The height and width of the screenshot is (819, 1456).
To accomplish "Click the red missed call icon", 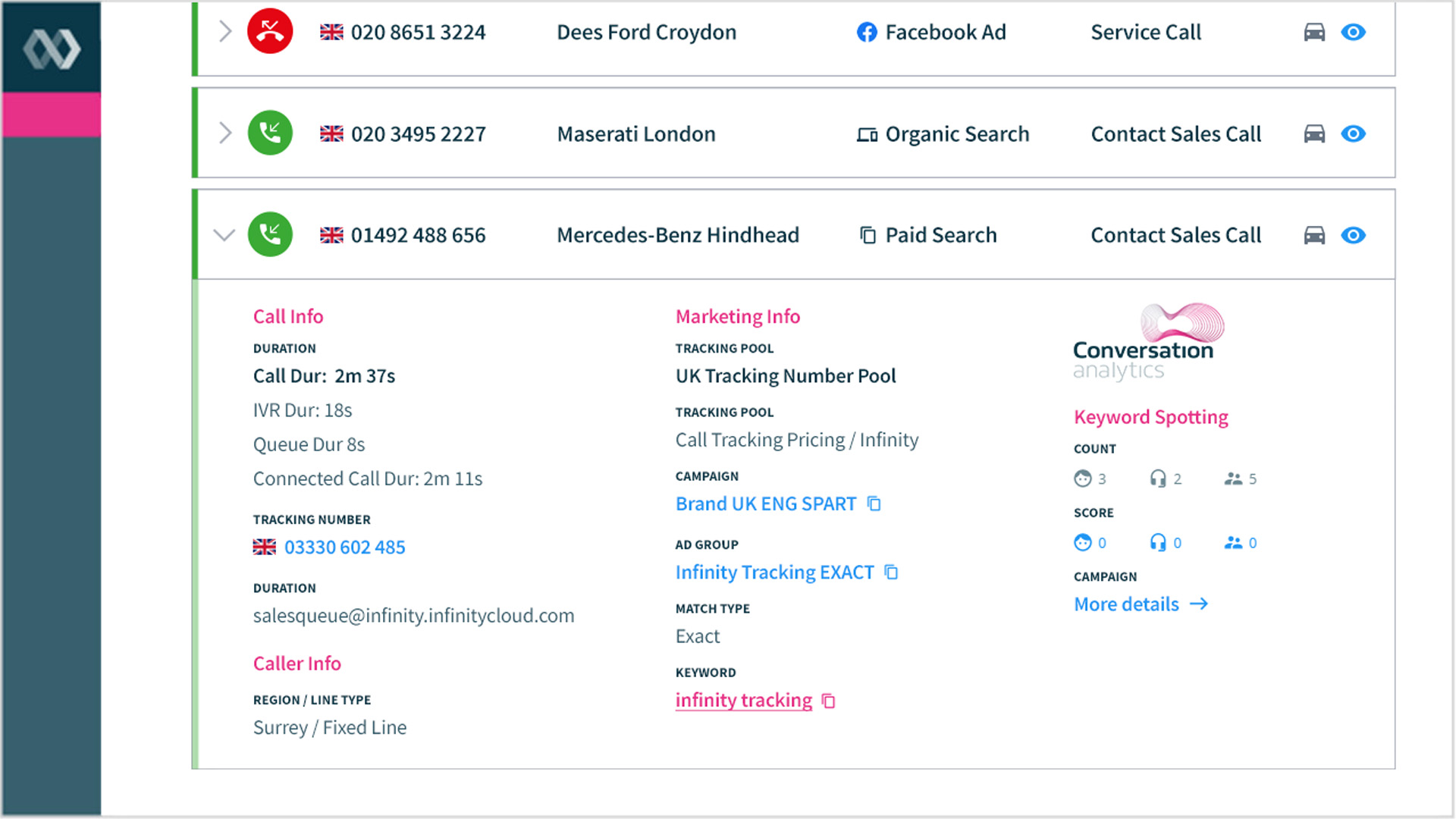I will click(270, 32).
